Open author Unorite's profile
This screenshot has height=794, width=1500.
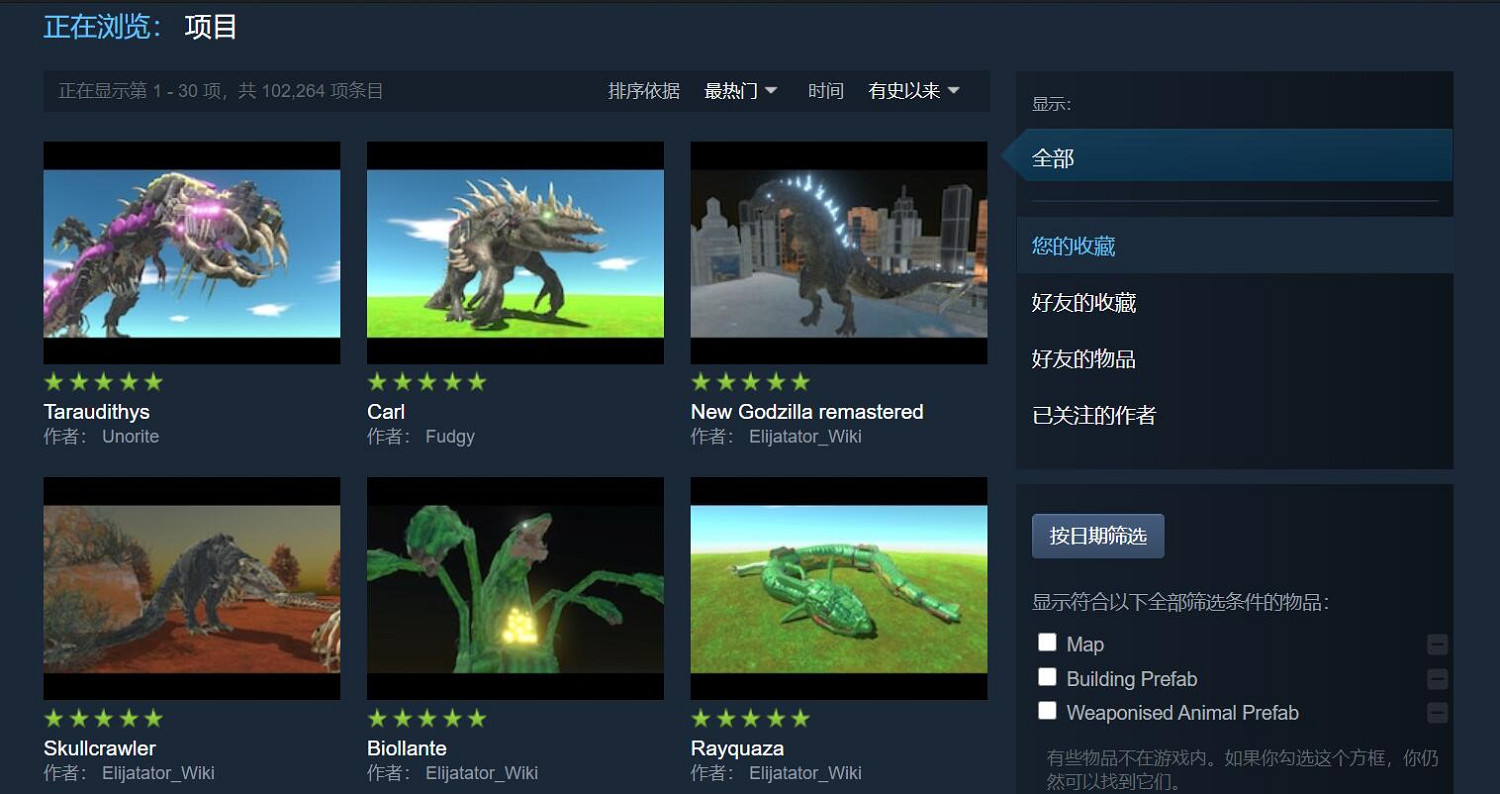point(130,436)
